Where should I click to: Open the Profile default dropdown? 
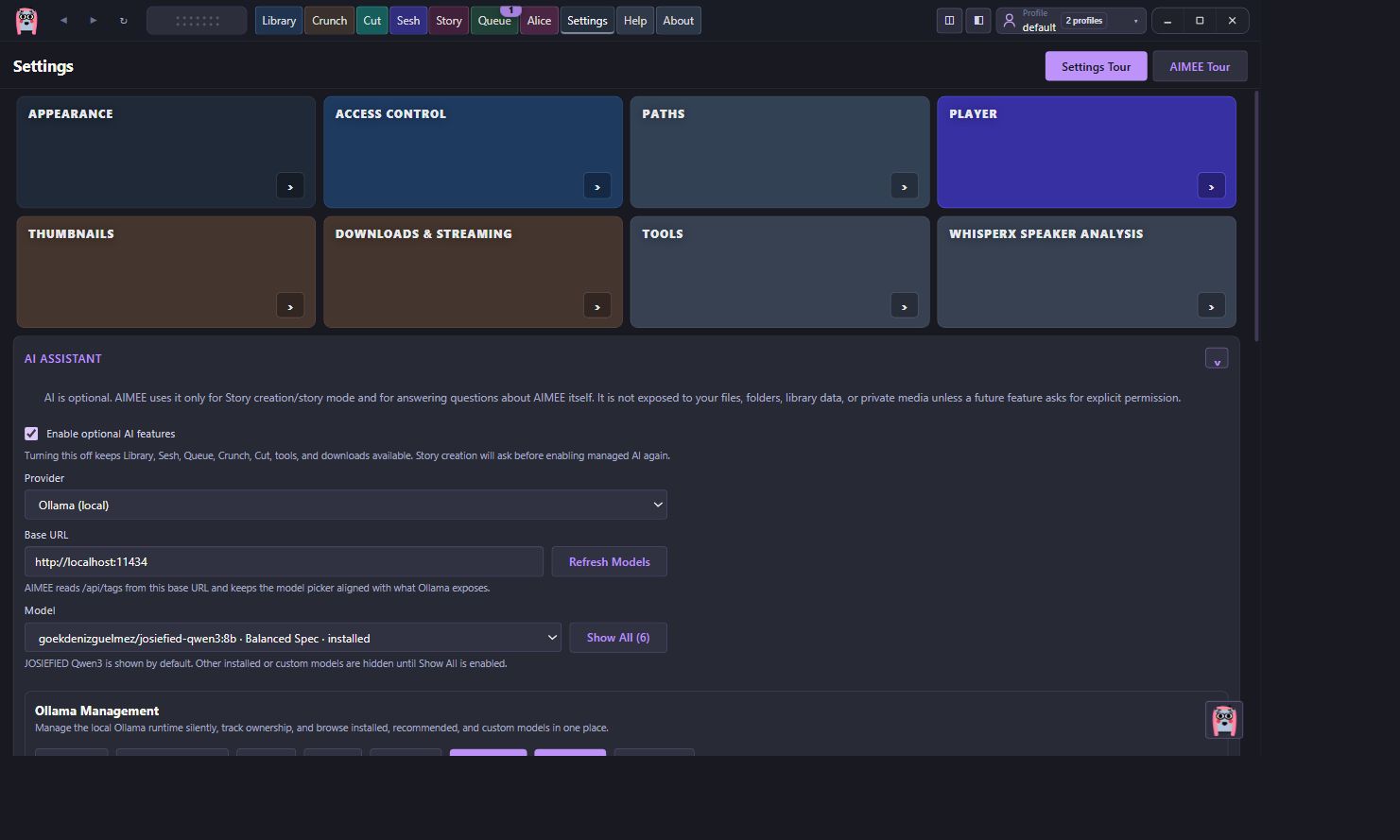coord(1071,21)
